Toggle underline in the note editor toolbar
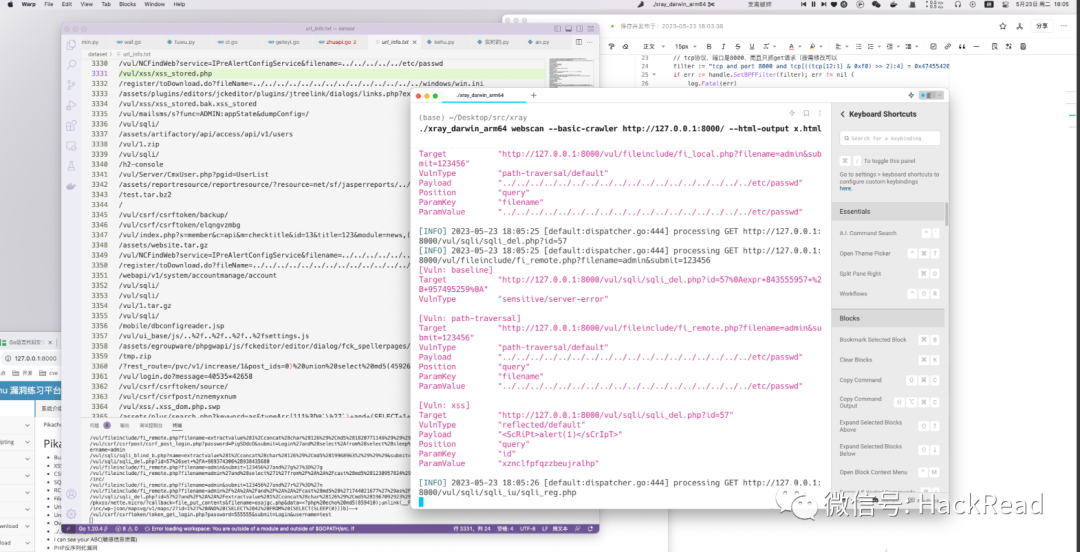 click(x=752, y=46)
